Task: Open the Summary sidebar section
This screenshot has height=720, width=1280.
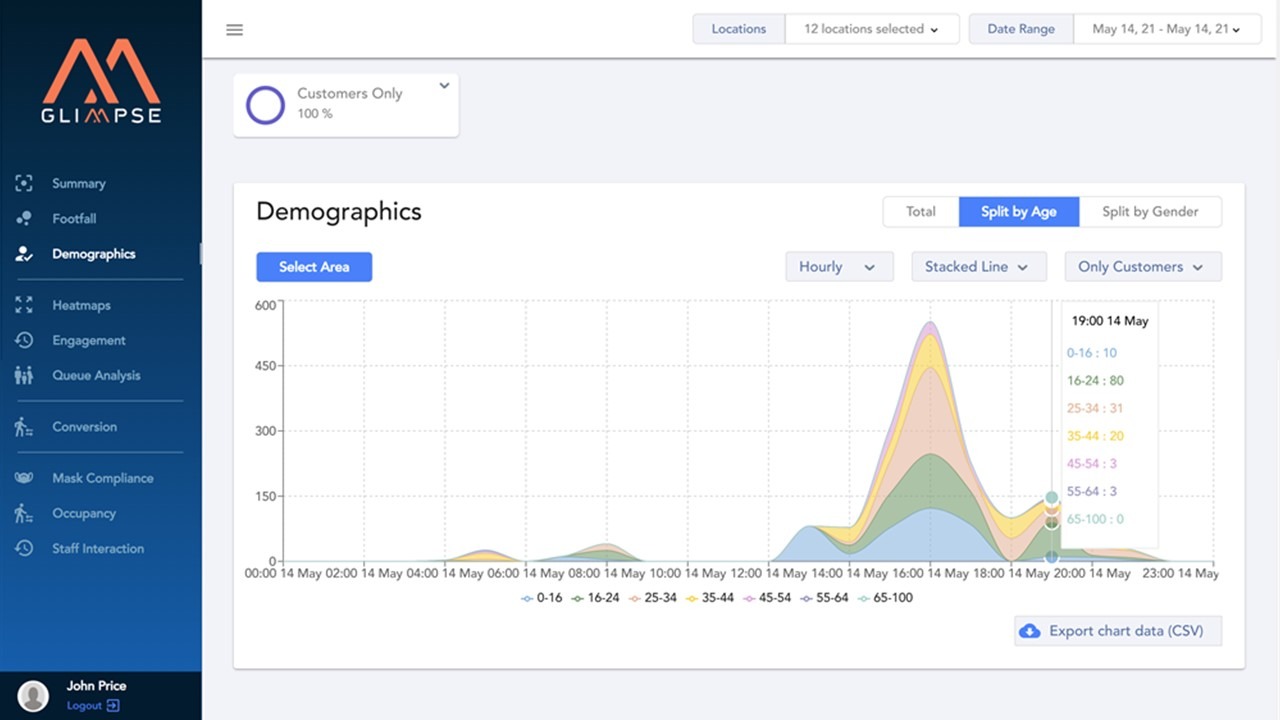Action: (24, 183)
